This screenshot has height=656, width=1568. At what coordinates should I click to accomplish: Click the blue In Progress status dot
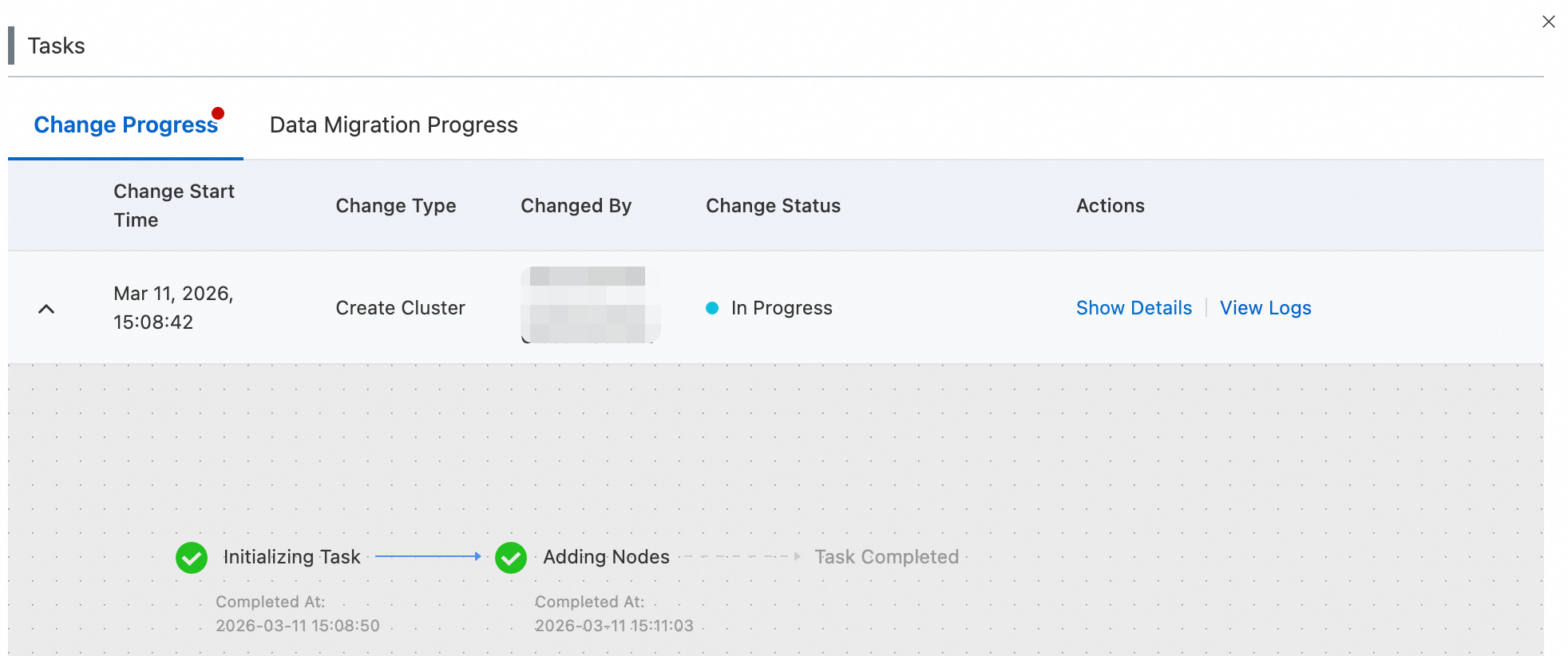[x=712, y=308]
